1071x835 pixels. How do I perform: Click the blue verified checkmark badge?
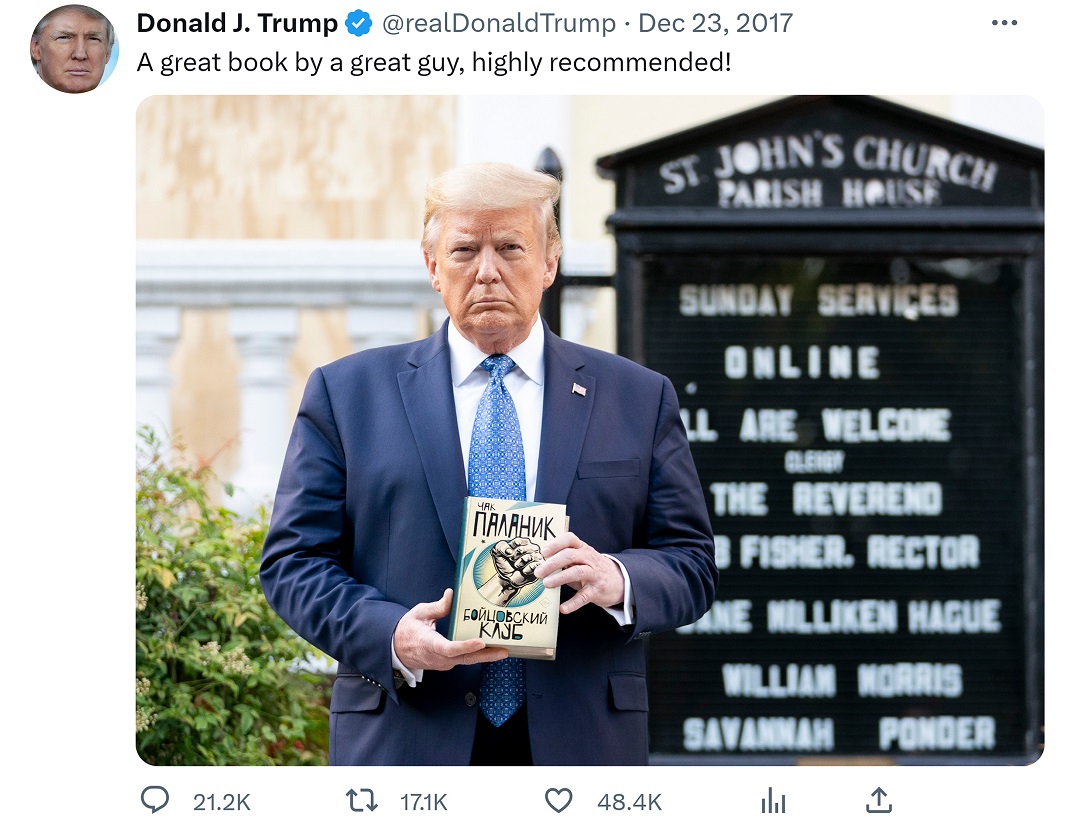coord(359,24)
